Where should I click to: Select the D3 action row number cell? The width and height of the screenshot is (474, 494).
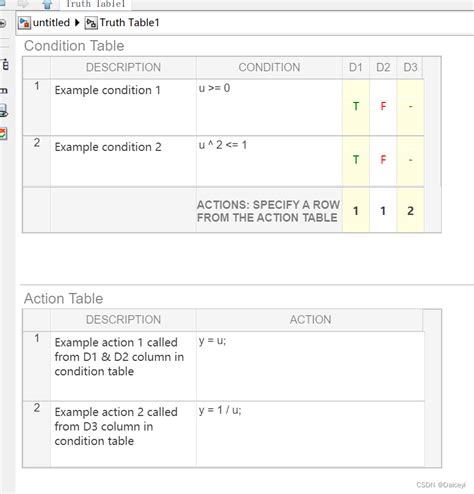(x=410, y=211)
